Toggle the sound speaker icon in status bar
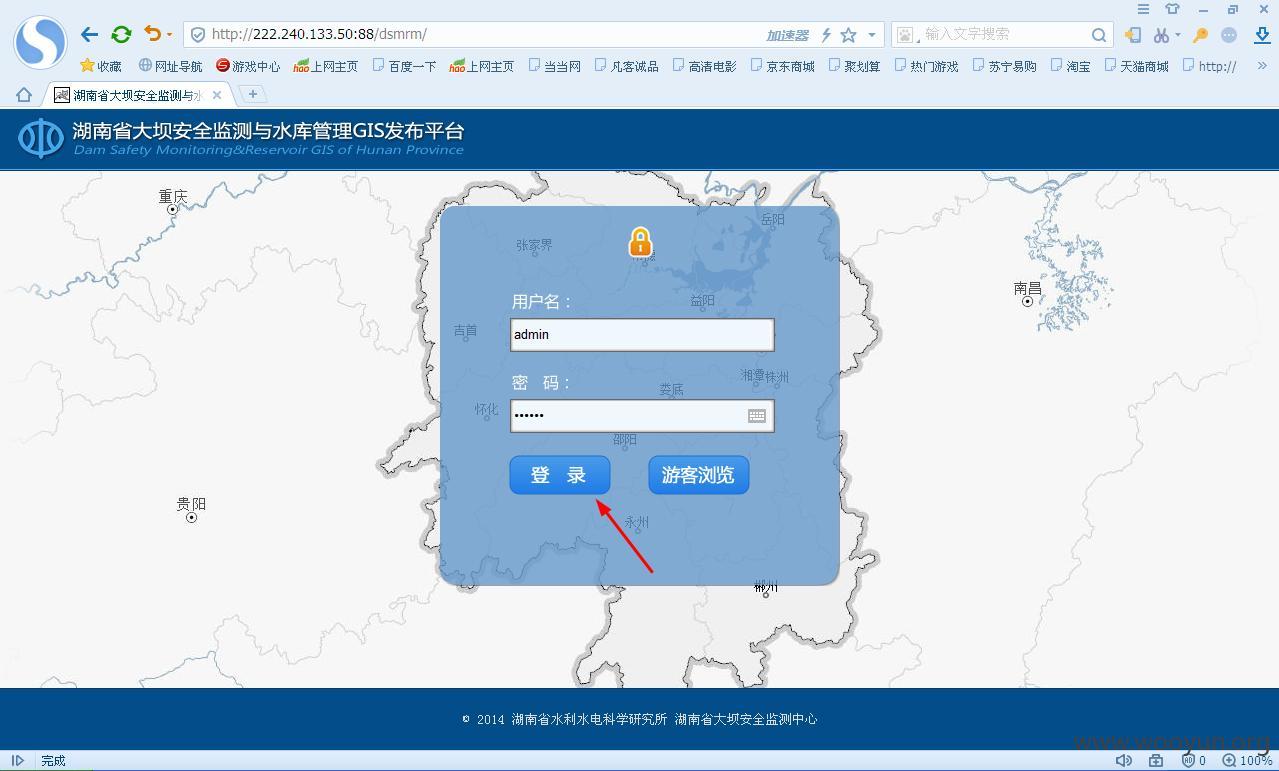The image size is (1279, 771). [x=1124, y=761]
